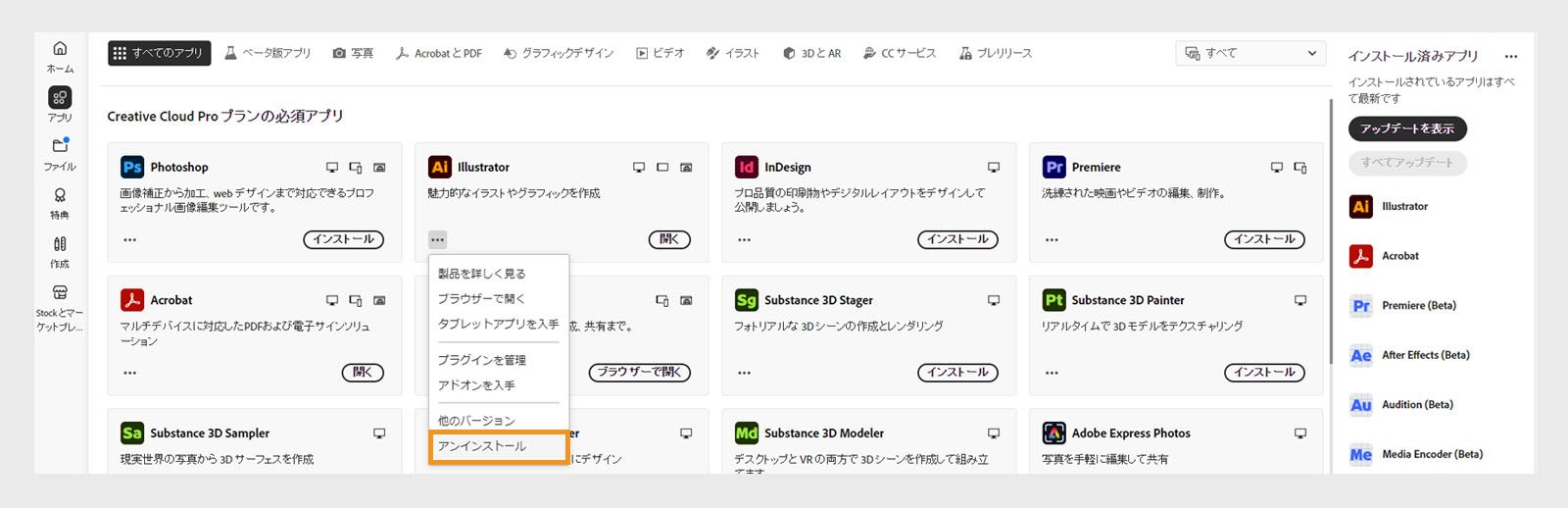Open Apps (アプリ) in sidebar
This screenshot has width=1568, height=508.
60,105
